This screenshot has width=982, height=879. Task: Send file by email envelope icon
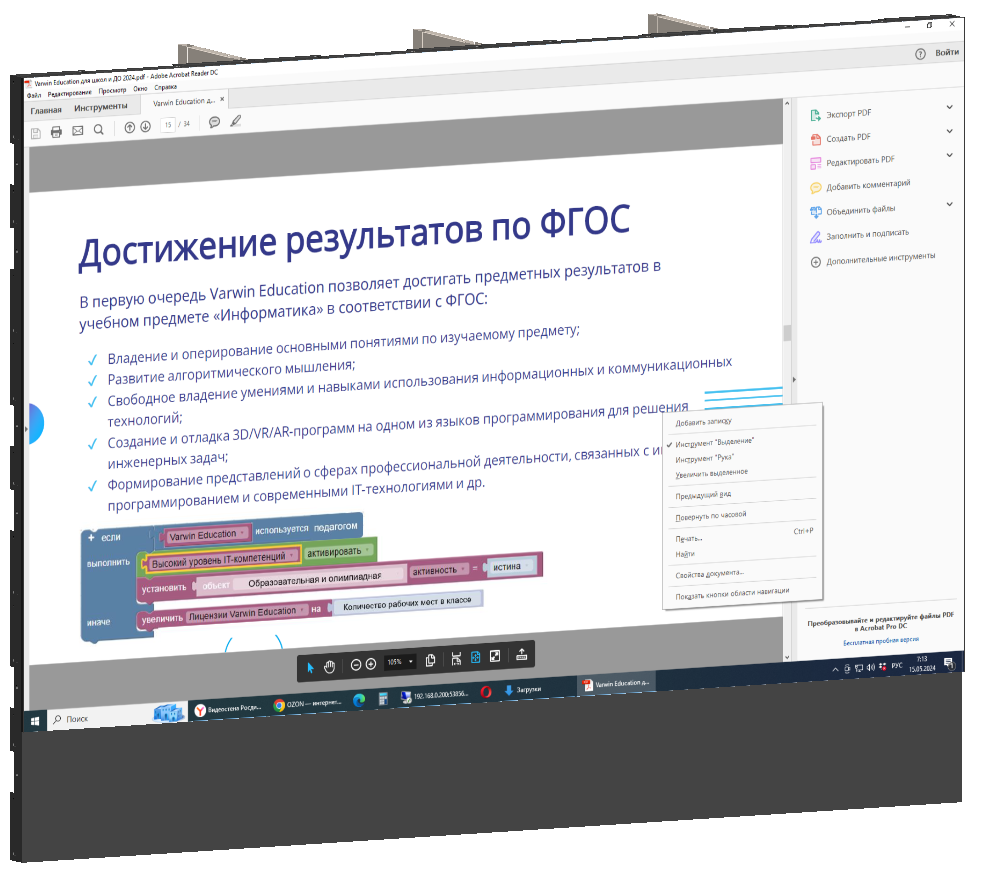tap(78, 131)
